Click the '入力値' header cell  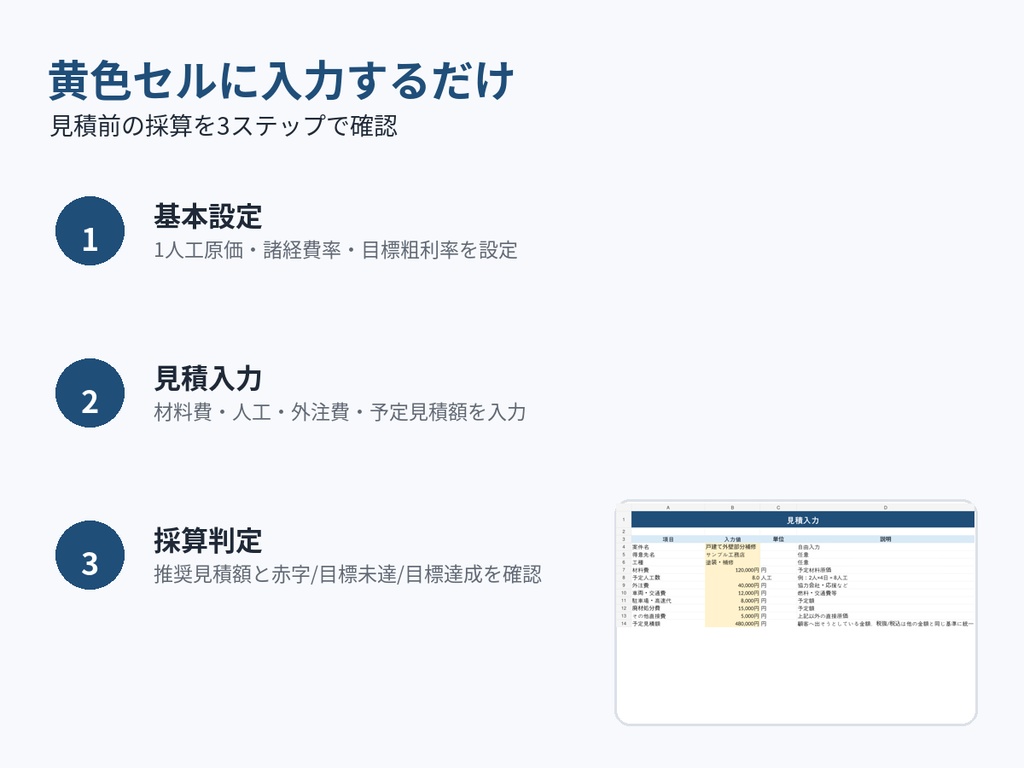click(732, 539)
